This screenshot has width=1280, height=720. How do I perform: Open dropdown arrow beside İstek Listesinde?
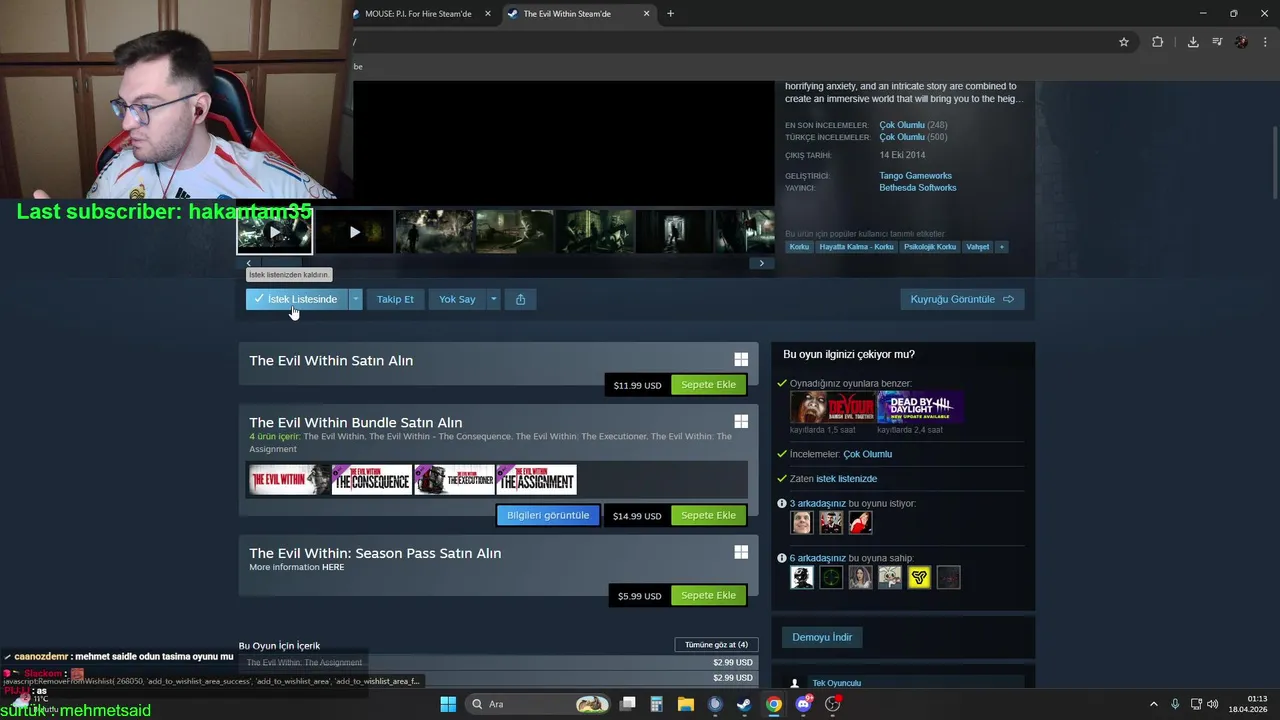click(x=355, y=299)
